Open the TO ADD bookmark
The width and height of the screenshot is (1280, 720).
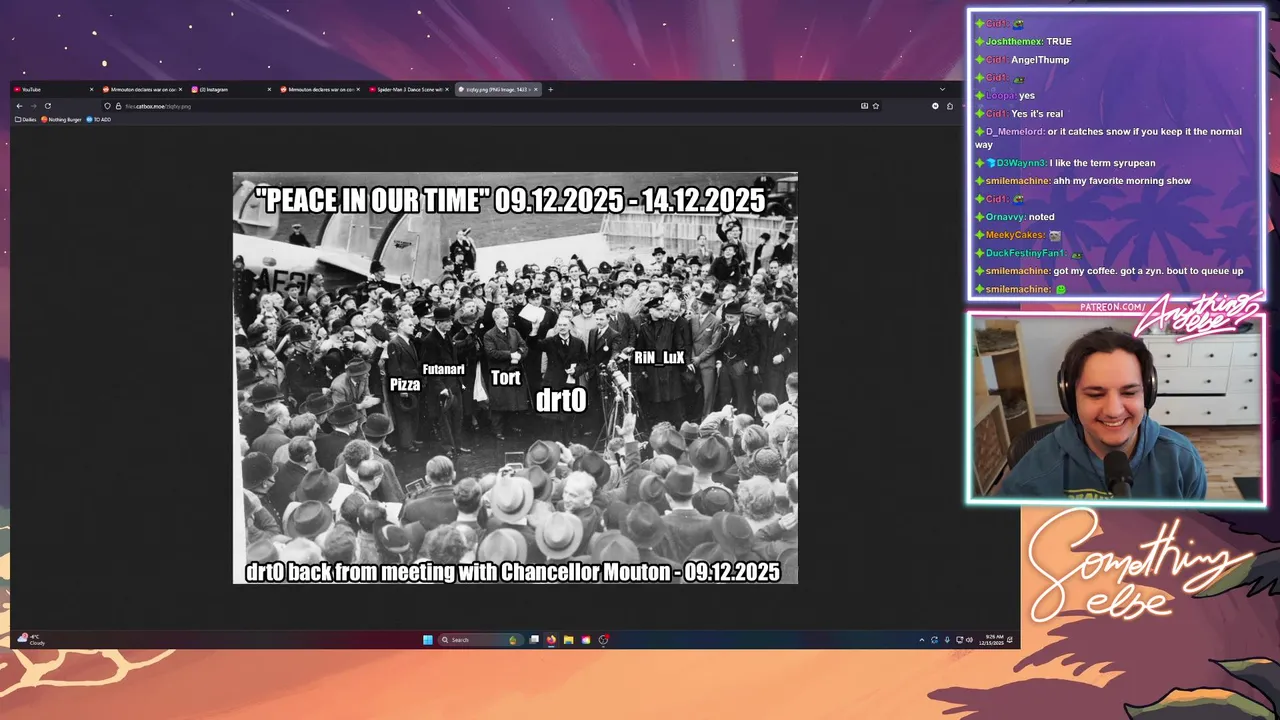coord(98,119)
